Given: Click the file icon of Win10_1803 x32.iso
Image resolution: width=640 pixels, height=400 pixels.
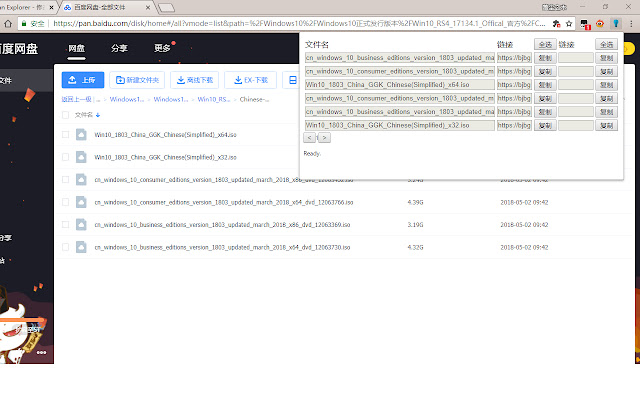Looking at the screenshot, I should 81,157.
